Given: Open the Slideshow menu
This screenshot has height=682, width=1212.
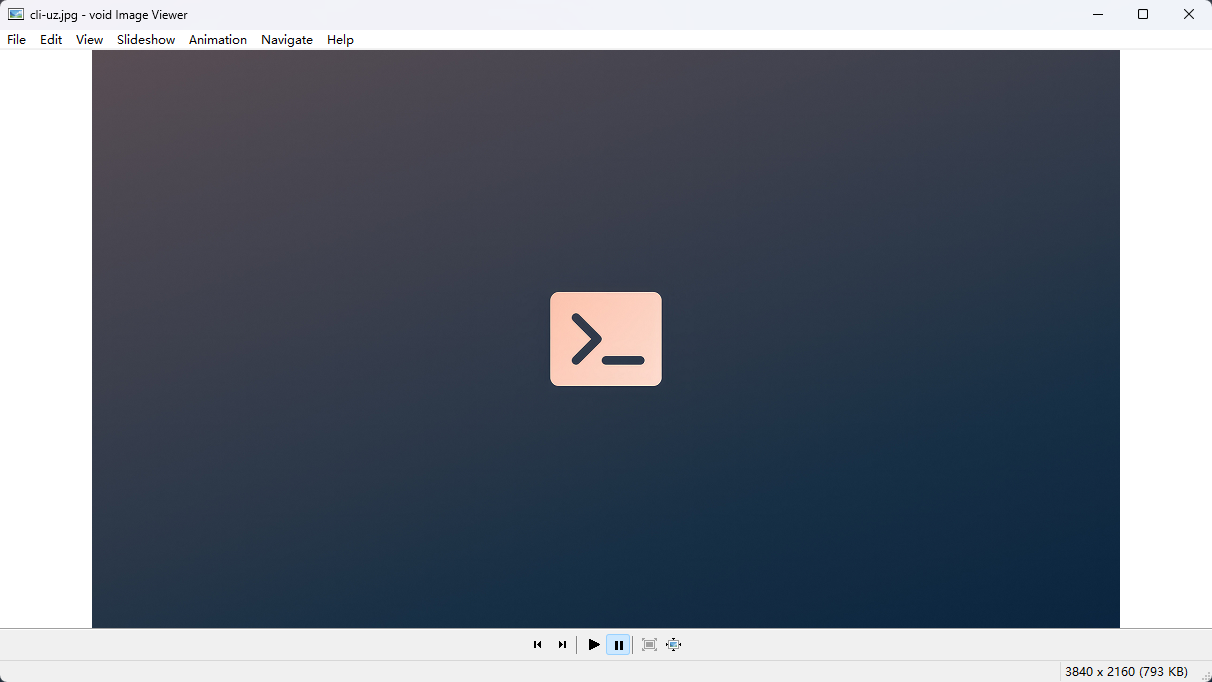Looking at the screenshot, I should (146, 40).
